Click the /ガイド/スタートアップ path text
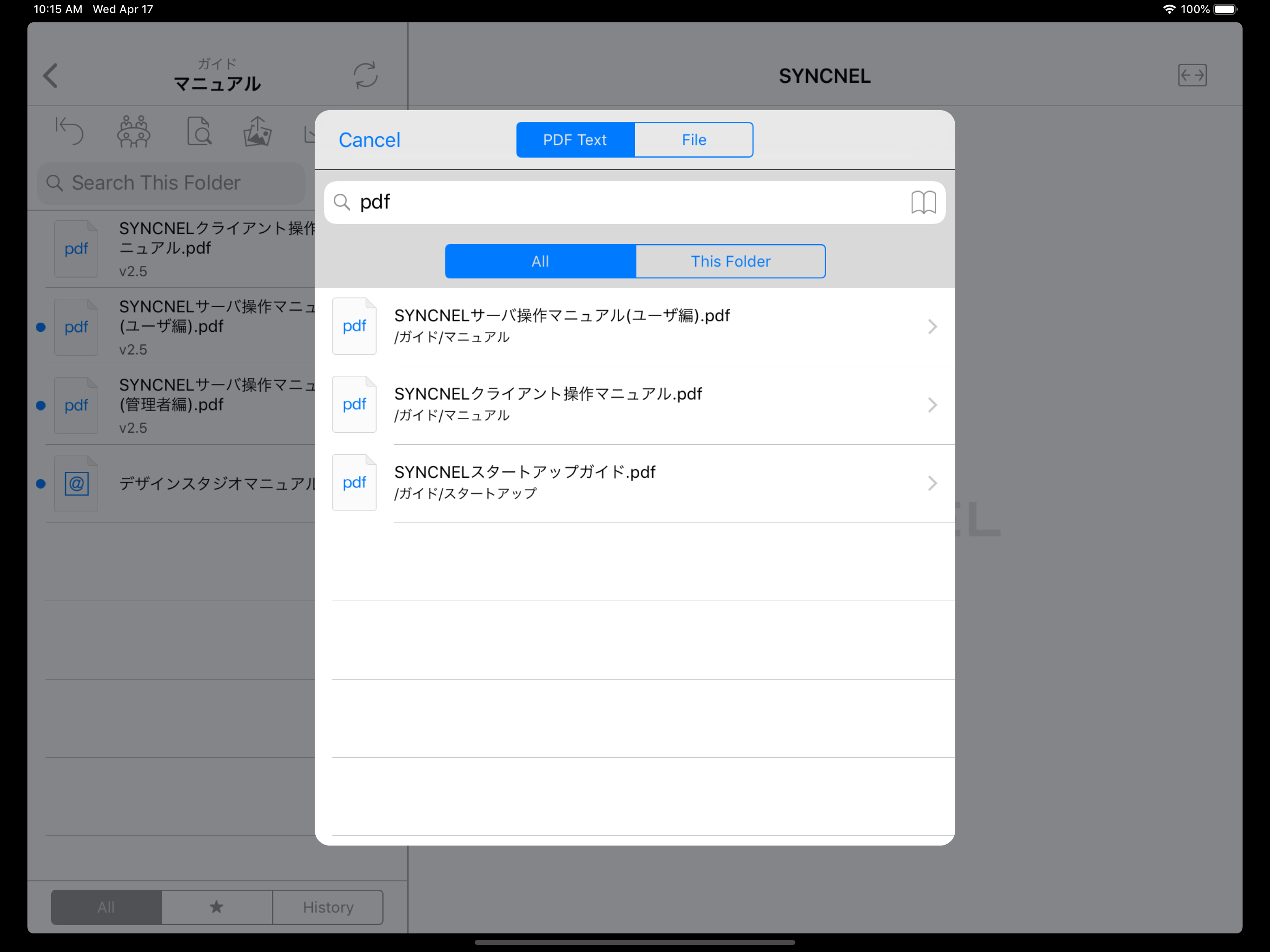Screen dimensions: 1270x952 pos(466,493)
